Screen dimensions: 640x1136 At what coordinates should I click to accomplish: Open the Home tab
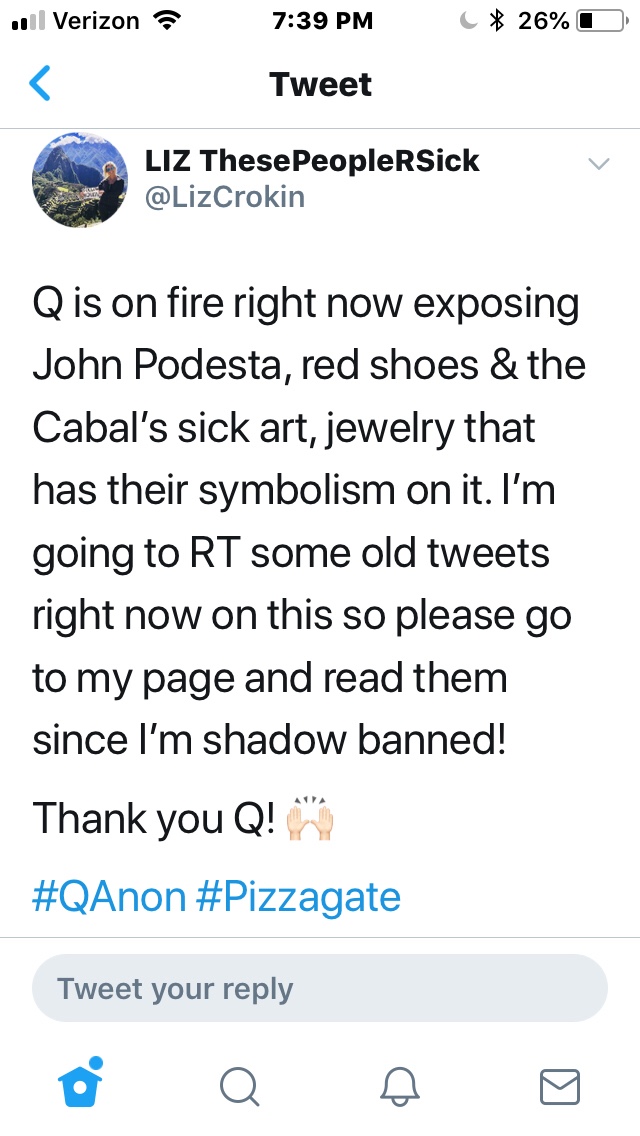[82, 1083]
